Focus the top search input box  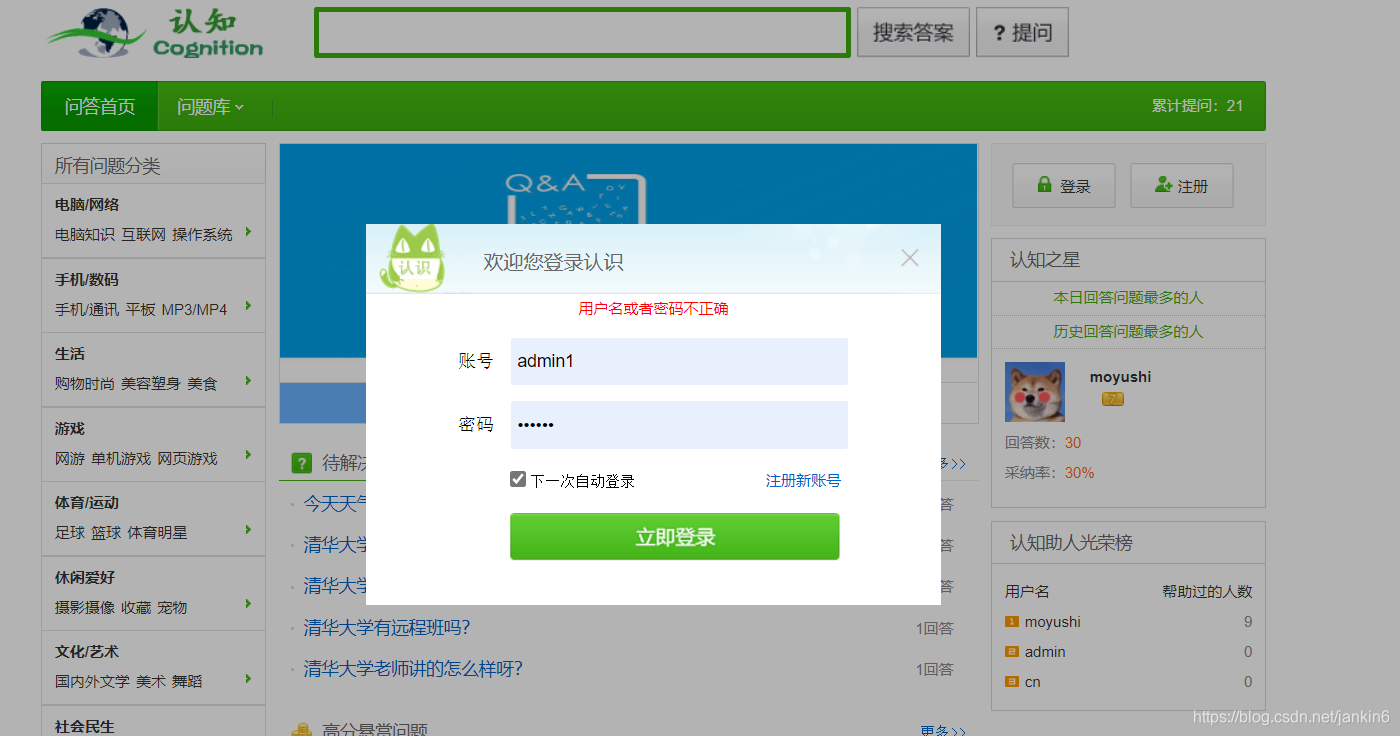582,33
